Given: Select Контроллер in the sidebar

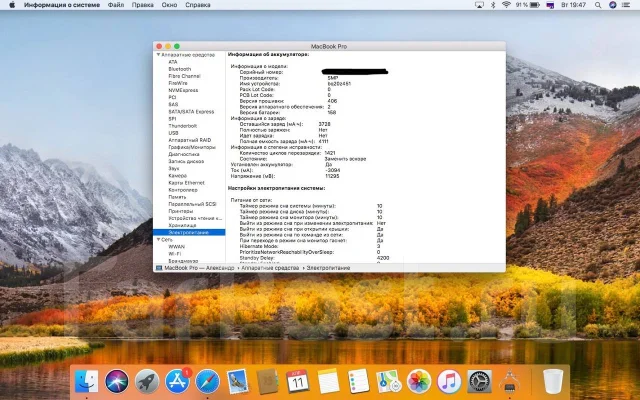Looking at the screenshot, I should point(183,190).
